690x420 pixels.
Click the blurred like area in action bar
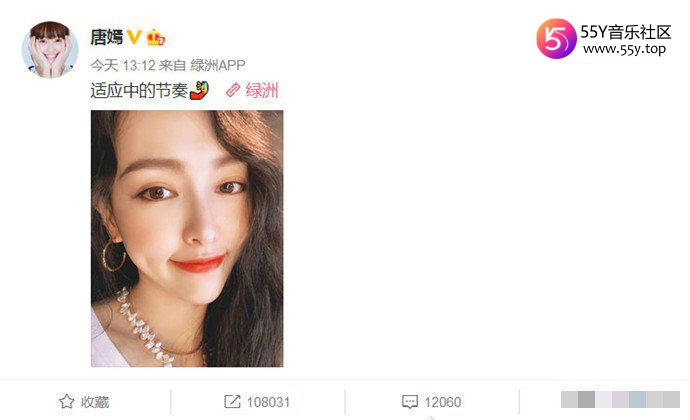coord(620,400)
